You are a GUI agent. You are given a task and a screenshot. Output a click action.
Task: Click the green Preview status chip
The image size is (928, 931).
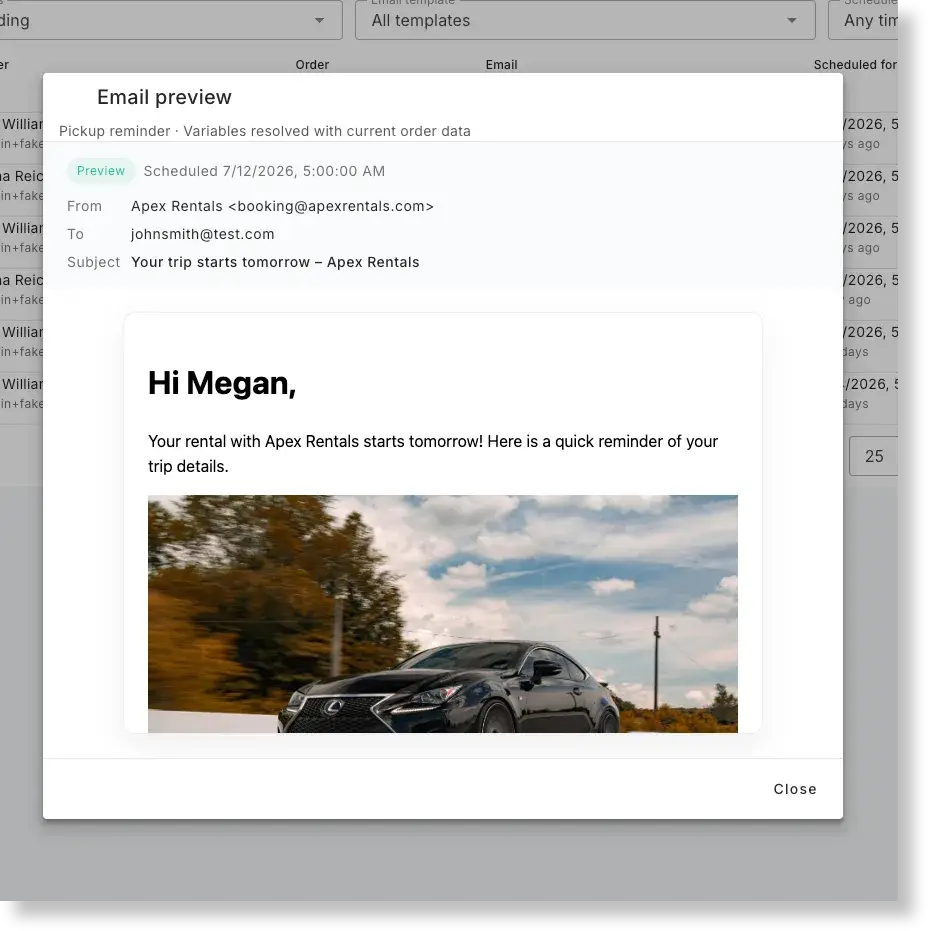tap(101, 171)
